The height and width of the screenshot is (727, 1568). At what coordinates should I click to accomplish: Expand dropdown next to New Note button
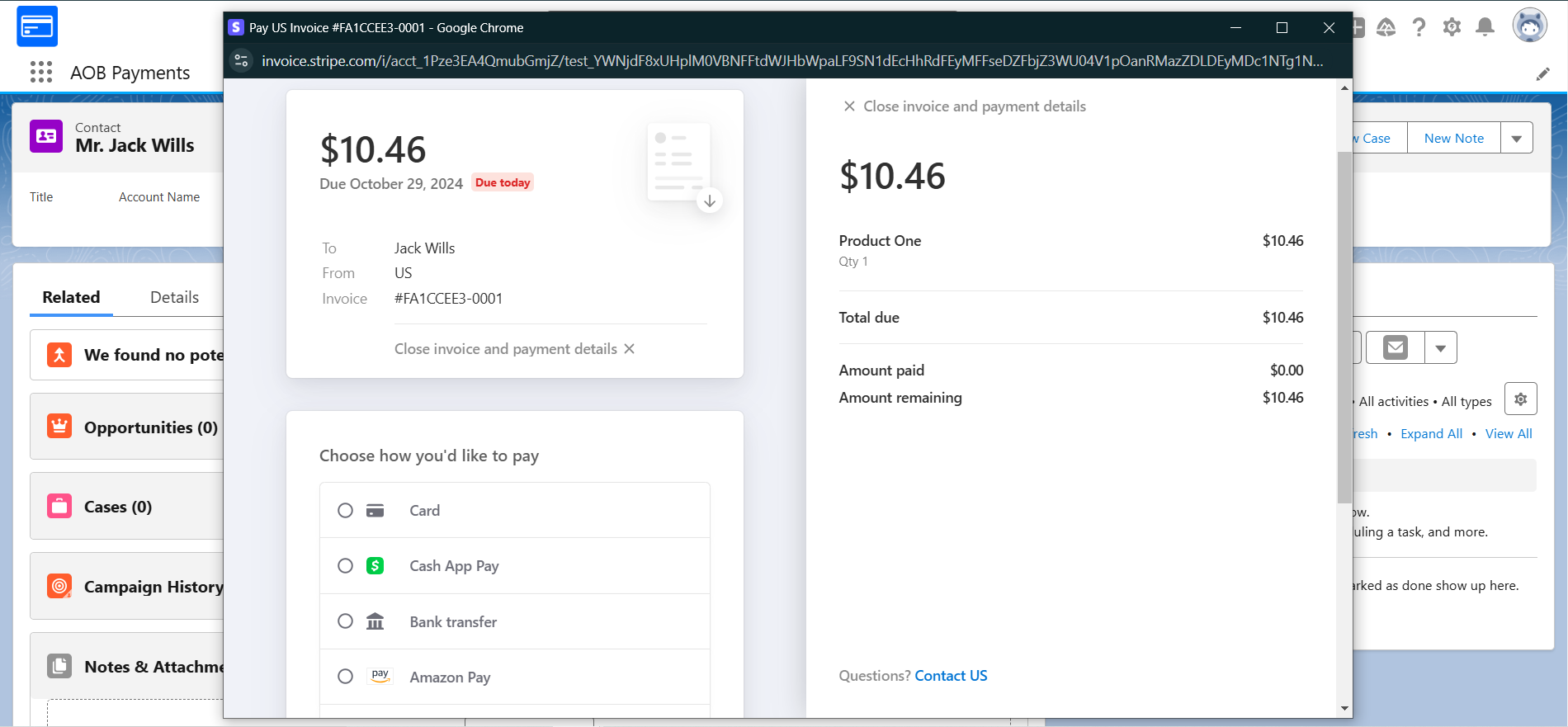[x=1517, y=139]
